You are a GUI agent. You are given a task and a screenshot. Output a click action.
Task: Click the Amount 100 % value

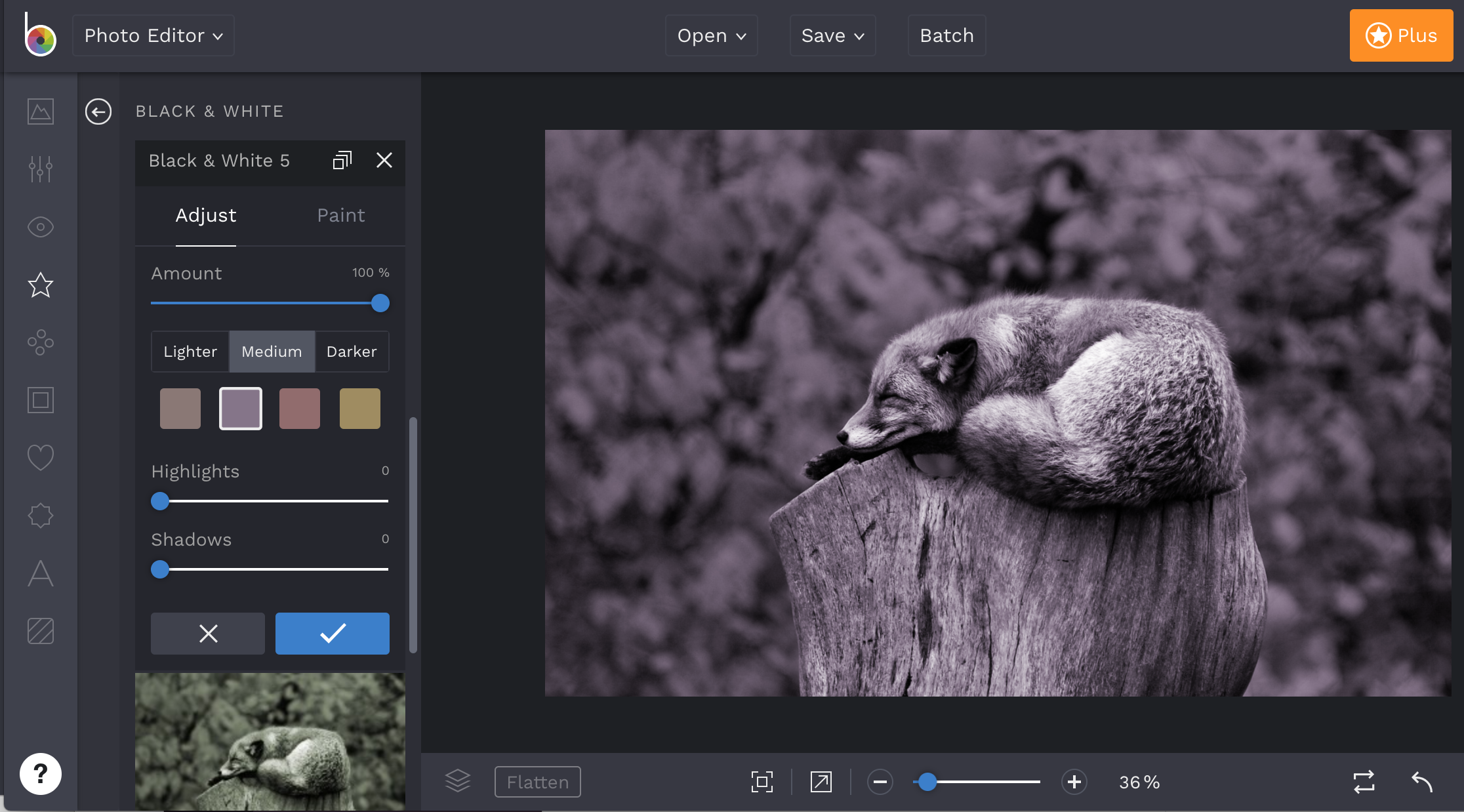coord(371,272)
